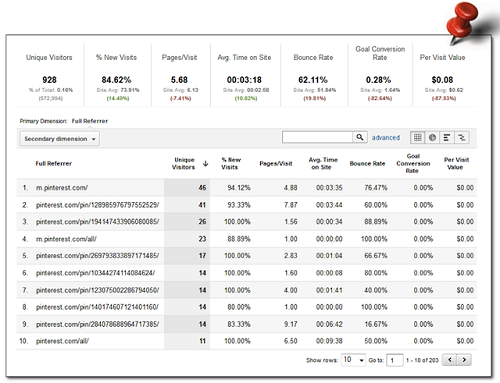Open pinterest.com/pin/123075002286794050/ referrer
Screen dimensions: 500x383
click(x=98, y=290)
